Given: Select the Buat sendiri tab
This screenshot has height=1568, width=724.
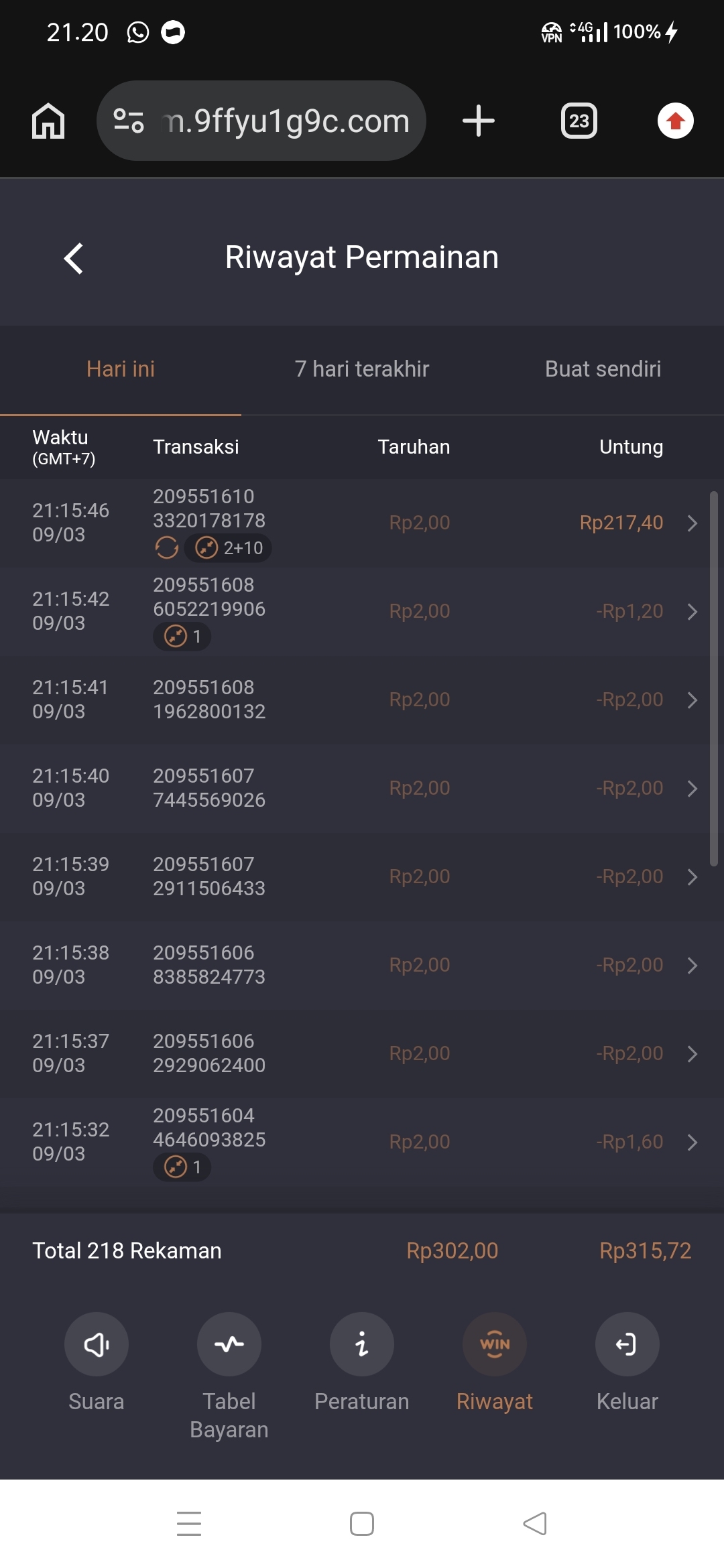Looking at the screenshot, I should coord(603,369).
